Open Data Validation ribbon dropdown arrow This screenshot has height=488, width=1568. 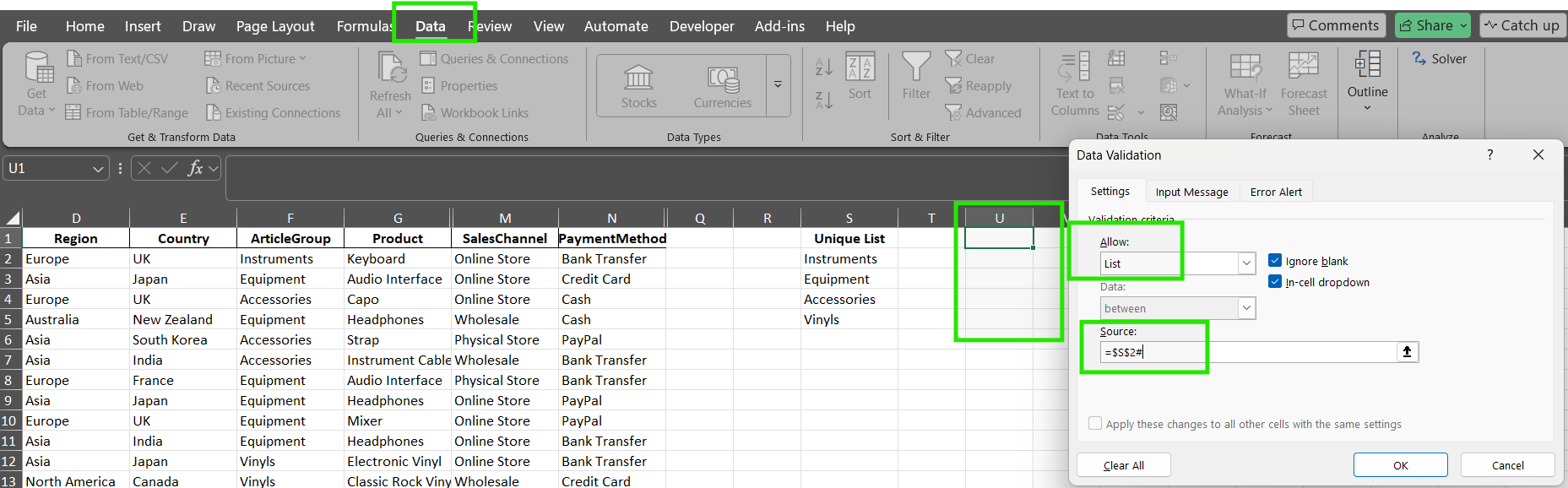[1141, 112]
